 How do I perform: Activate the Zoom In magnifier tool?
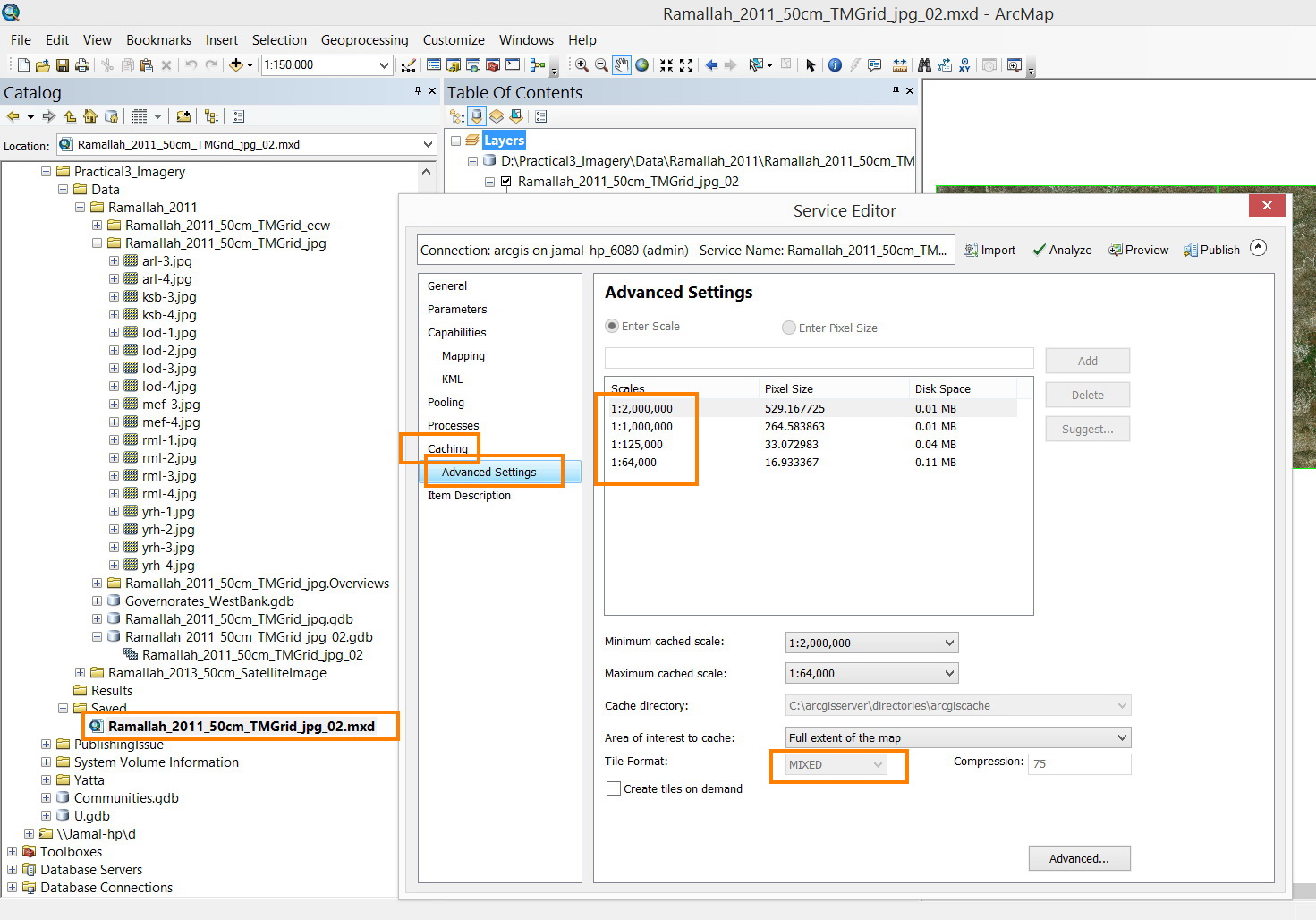coord(582,65)
